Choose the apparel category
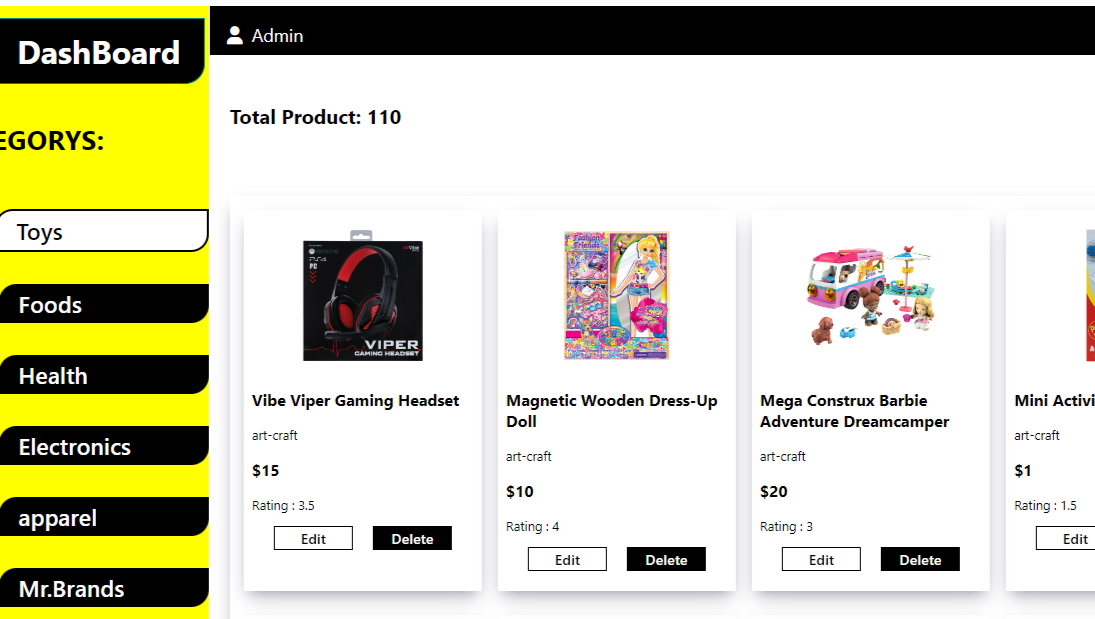 tap(103, 517)
